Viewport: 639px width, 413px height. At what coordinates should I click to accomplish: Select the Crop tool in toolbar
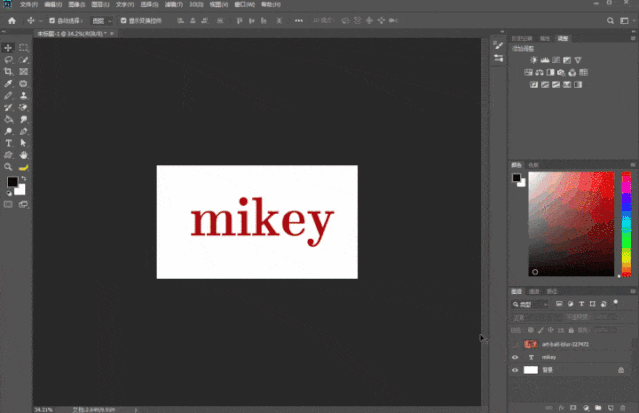[x=8, y=72]
